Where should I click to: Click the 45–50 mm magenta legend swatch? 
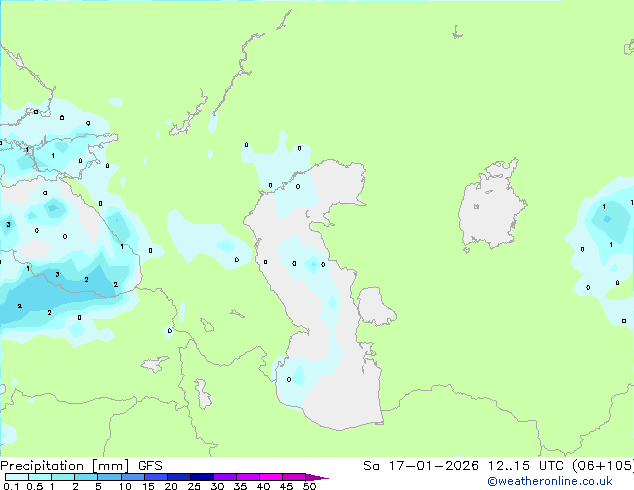pos(294,477)
